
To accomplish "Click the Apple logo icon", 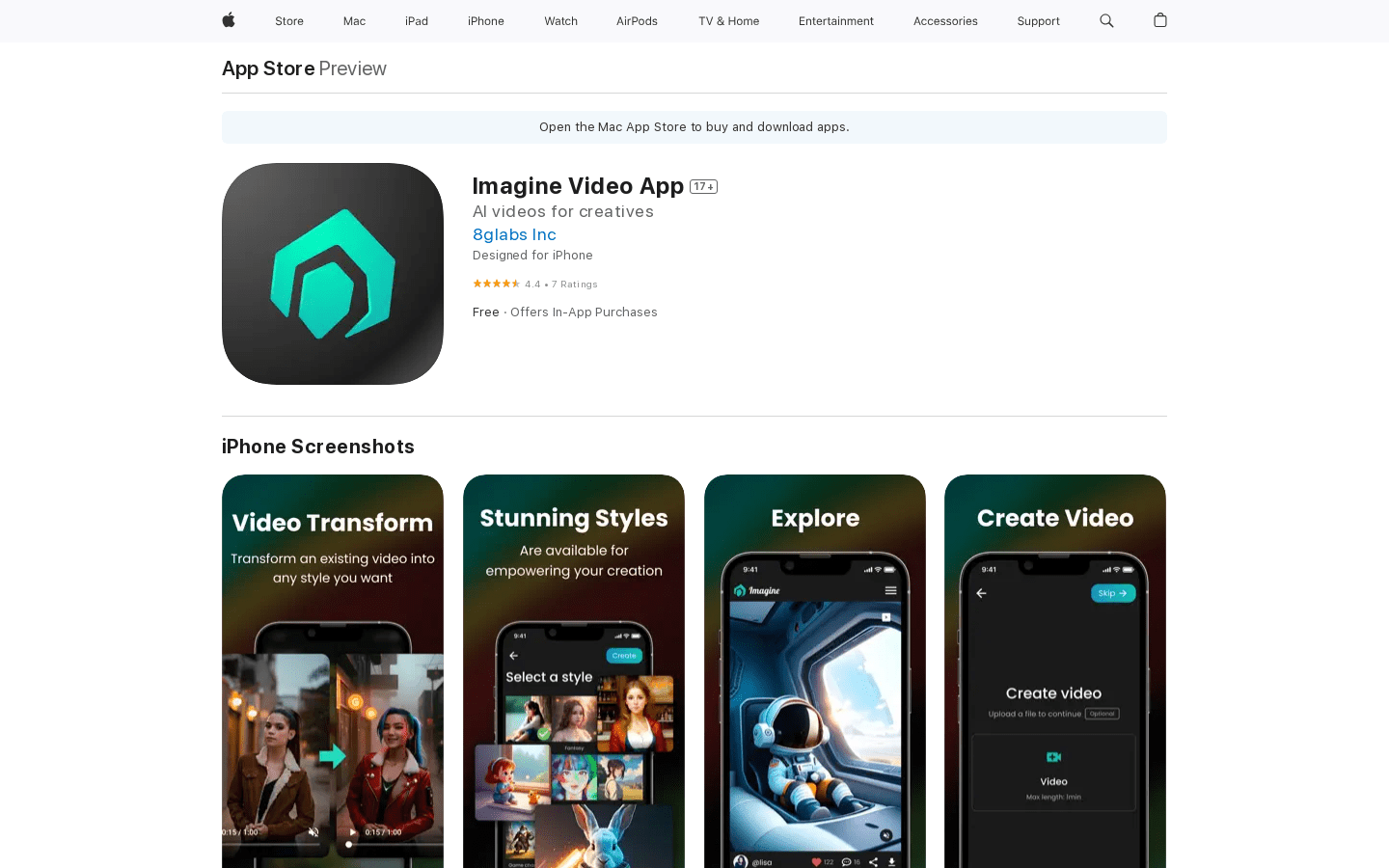I will point(229,20).
